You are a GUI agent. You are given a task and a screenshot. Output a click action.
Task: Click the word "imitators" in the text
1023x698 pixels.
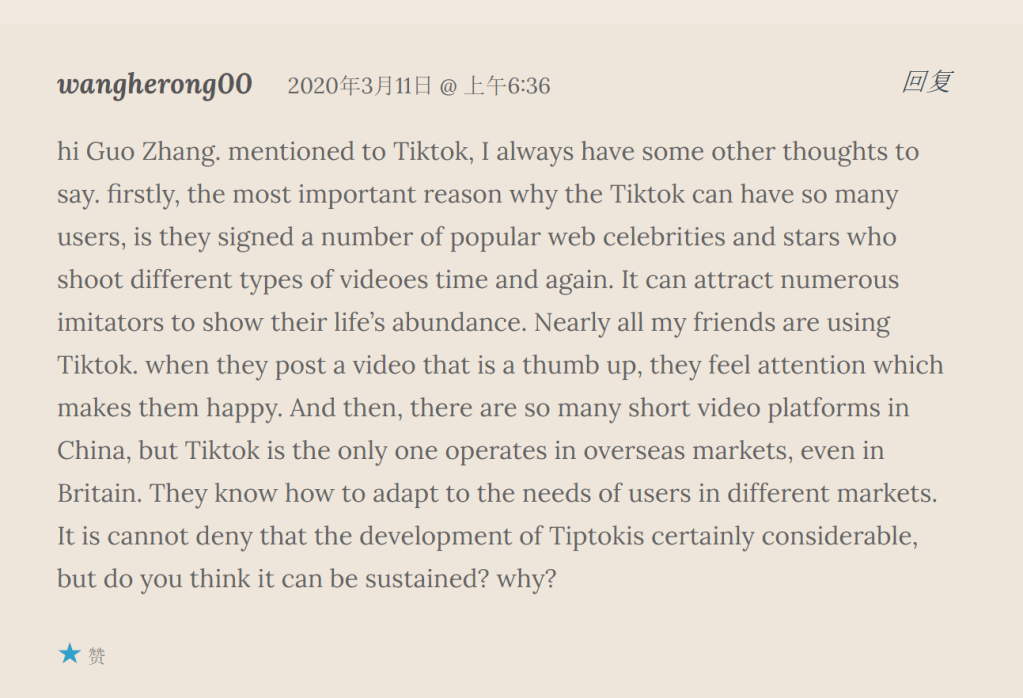[108, 323]
